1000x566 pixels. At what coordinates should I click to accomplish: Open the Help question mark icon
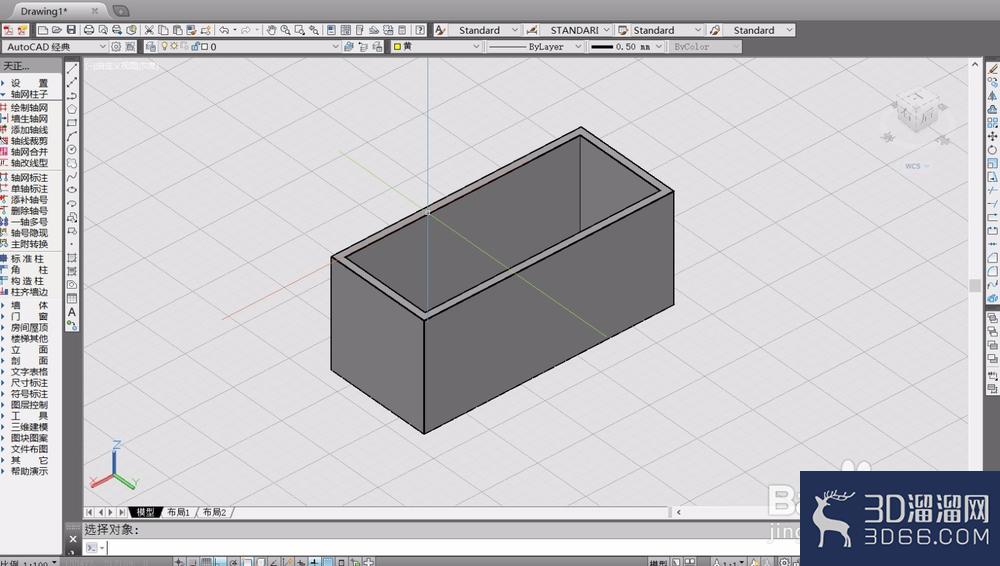(420, 30)
